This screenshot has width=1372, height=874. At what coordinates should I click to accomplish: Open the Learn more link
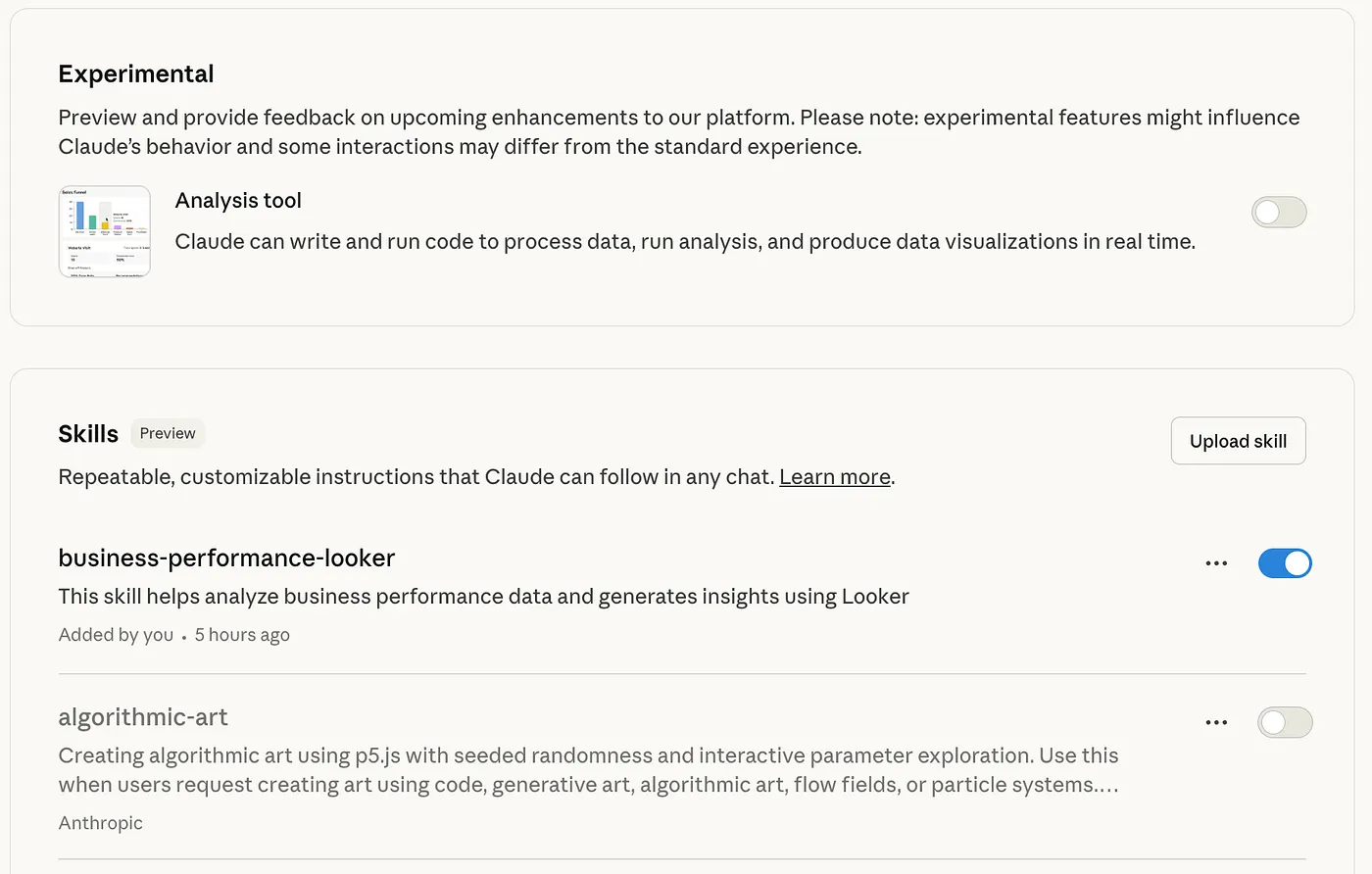pos(834,477)
